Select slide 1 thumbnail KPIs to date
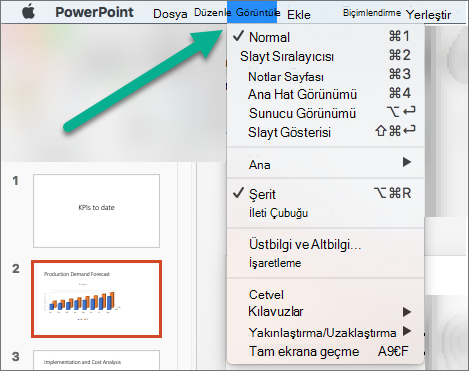Image resolution: width=469 pixels, height=371 pixels. tap(96, 211)
